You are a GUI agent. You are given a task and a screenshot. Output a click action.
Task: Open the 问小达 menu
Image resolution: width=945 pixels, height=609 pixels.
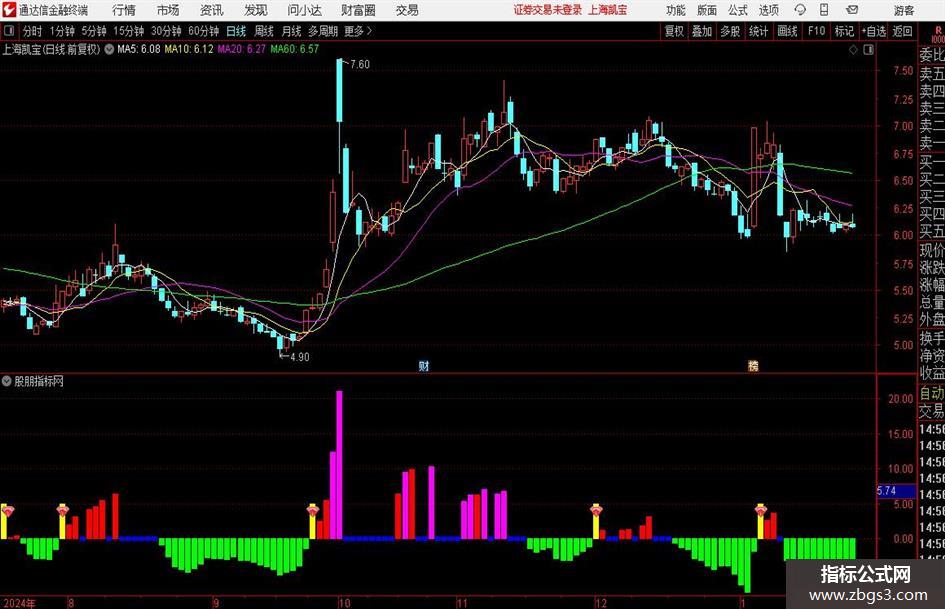[x=304, y=10]
